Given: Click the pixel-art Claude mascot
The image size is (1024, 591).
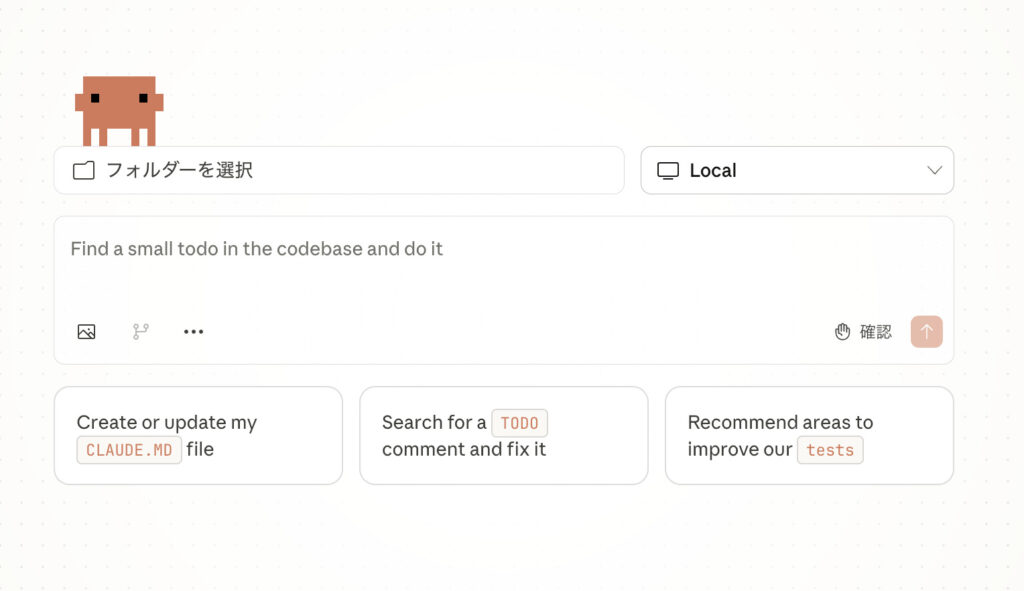Looking at the screenshot, I should [118, 110].
